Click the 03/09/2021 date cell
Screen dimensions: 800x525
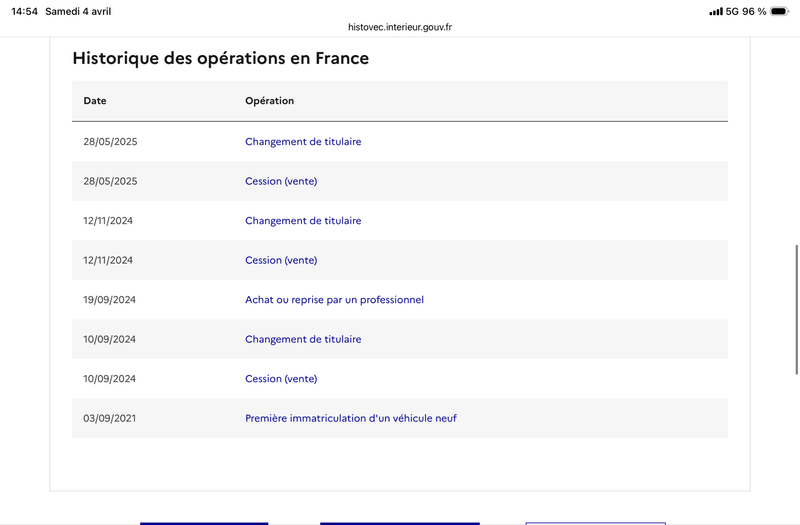[x=109, y=418]
